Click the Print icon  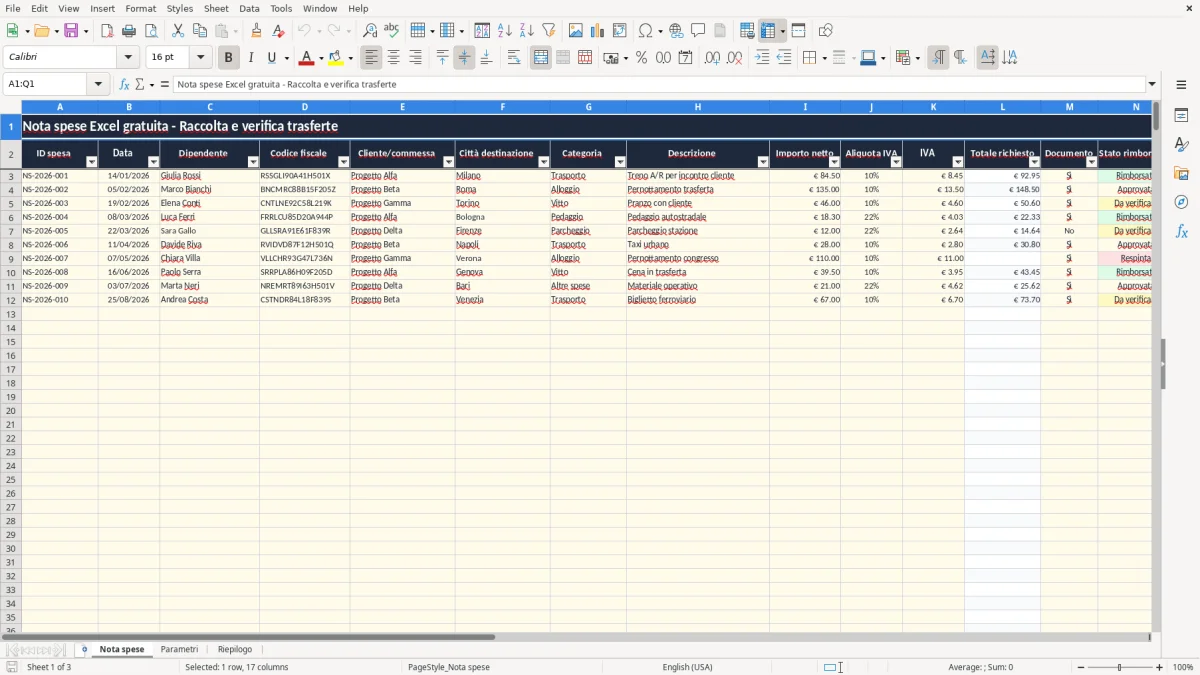tap(129, 31)
